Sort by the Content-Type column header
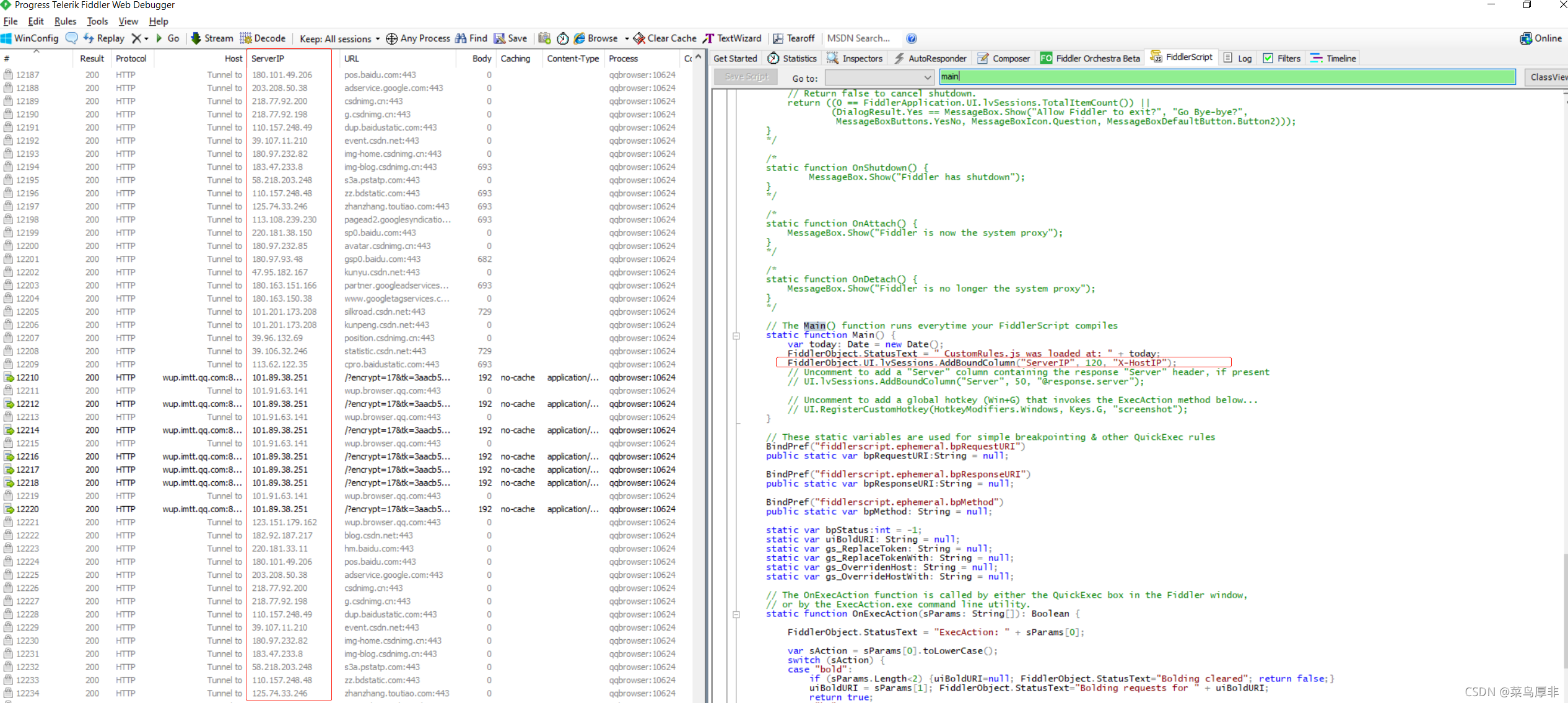Image resolution: width=1568 pixels, height=703 pixels. (x=573, y=58)
